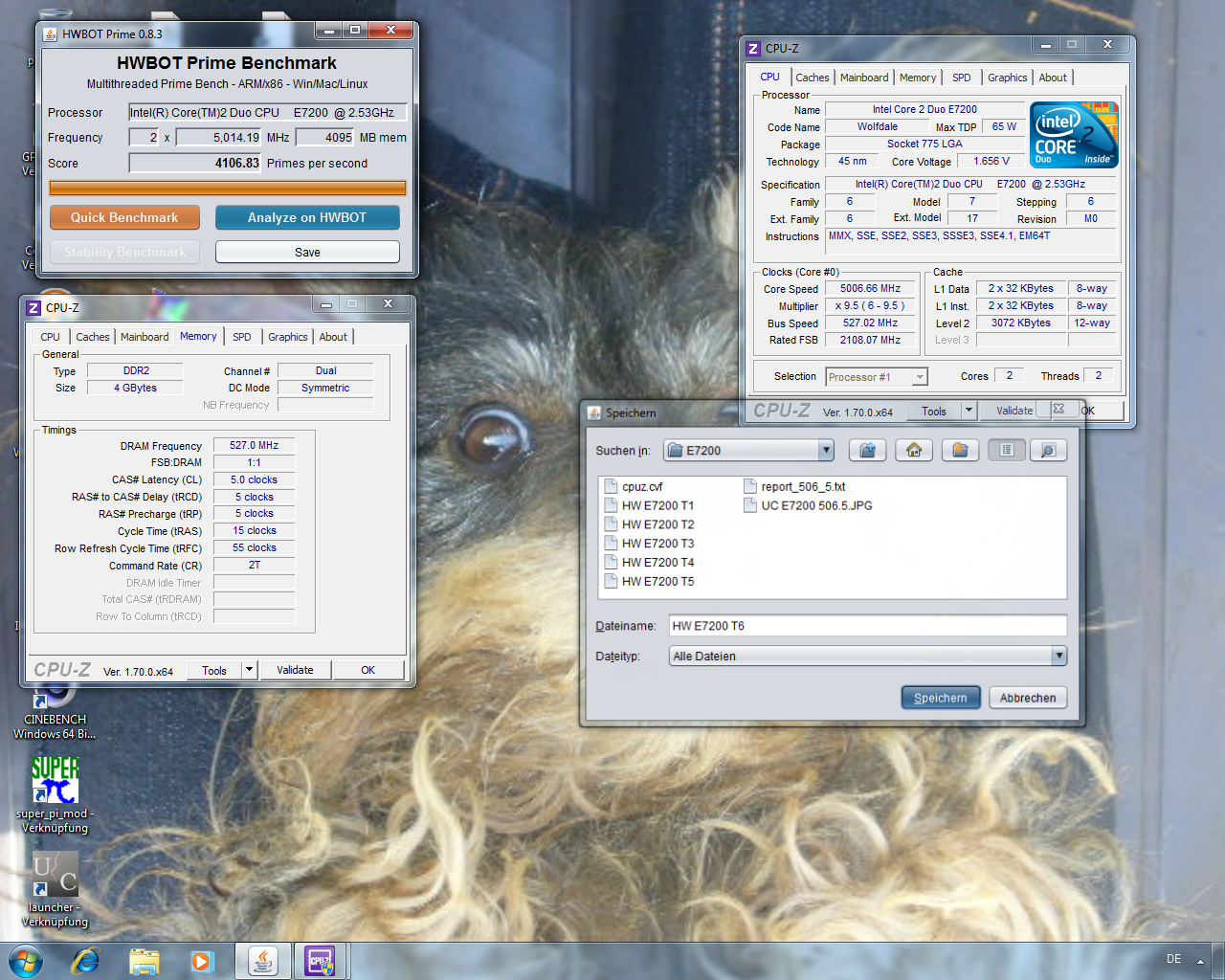Create a new folder in Speichern dialog
The height and width of the screenshot is (980, 1225).
[x=960, y=450]
